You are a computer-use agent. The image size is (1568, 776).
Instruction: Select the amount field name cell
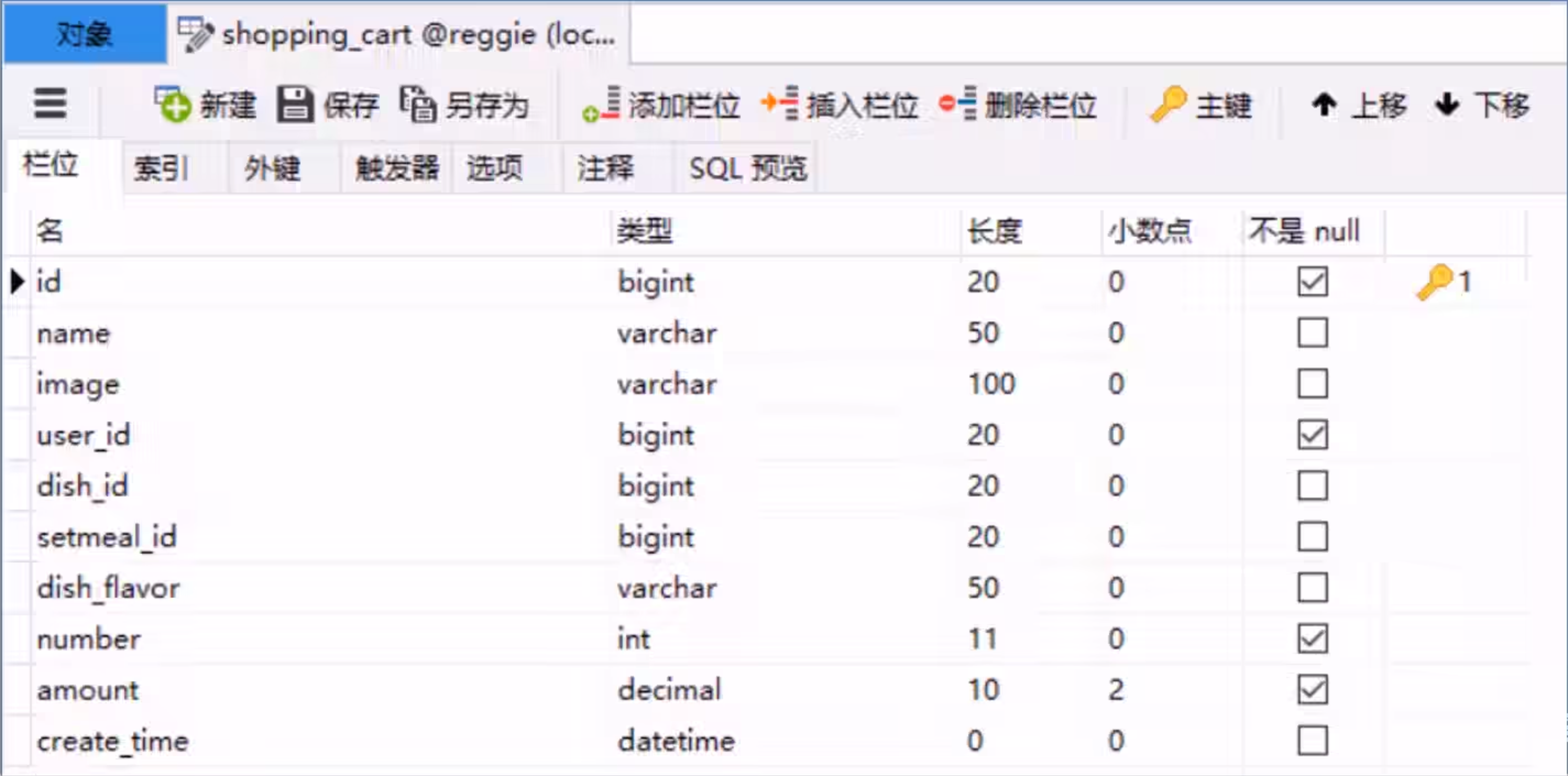point(320,690)
